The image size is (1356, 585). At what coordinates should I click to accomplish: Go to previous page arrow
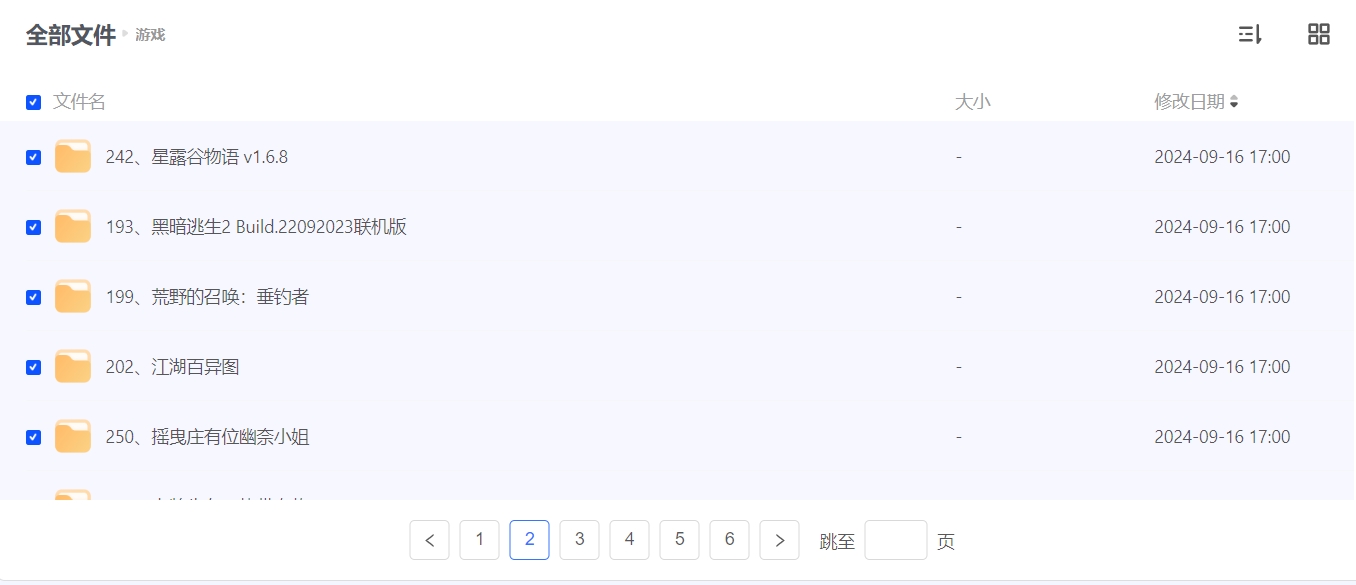click(x=430, y=540)
